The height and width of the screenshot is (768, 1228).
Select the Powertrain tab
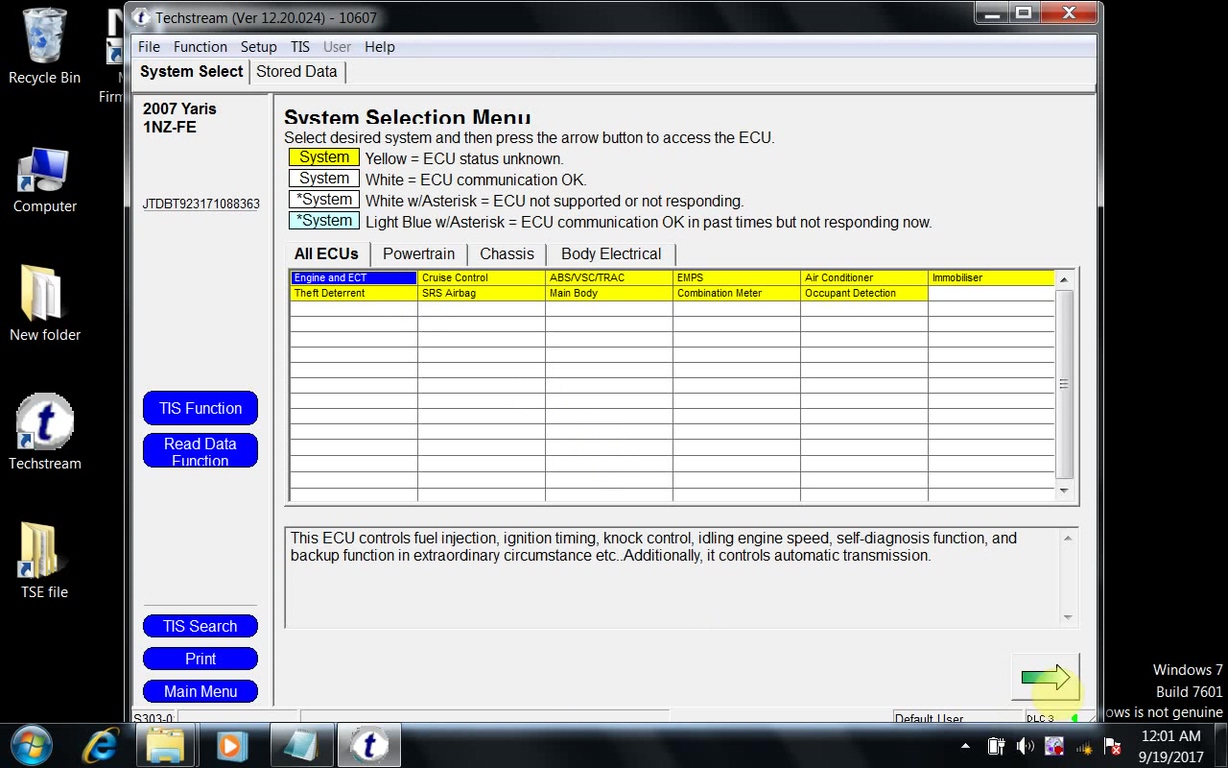click(419, 254)
